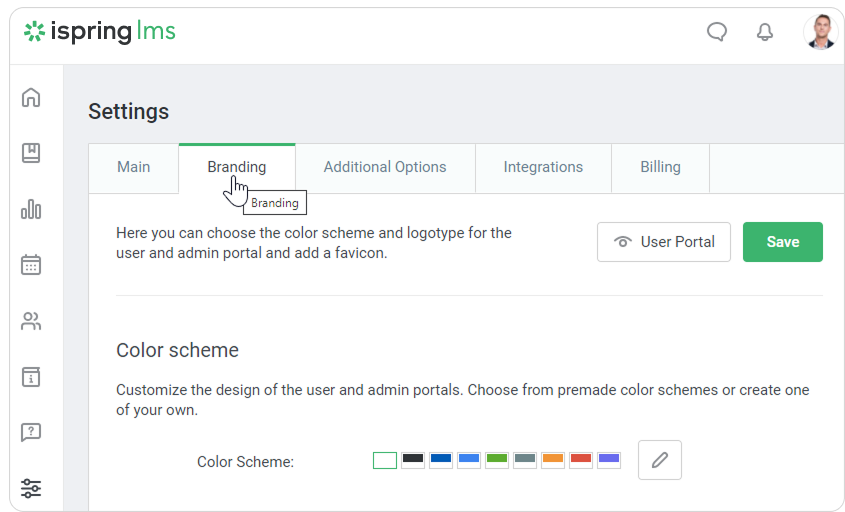
Task: Switch to the Additional Options tab
Action: (x=385, y=167)
